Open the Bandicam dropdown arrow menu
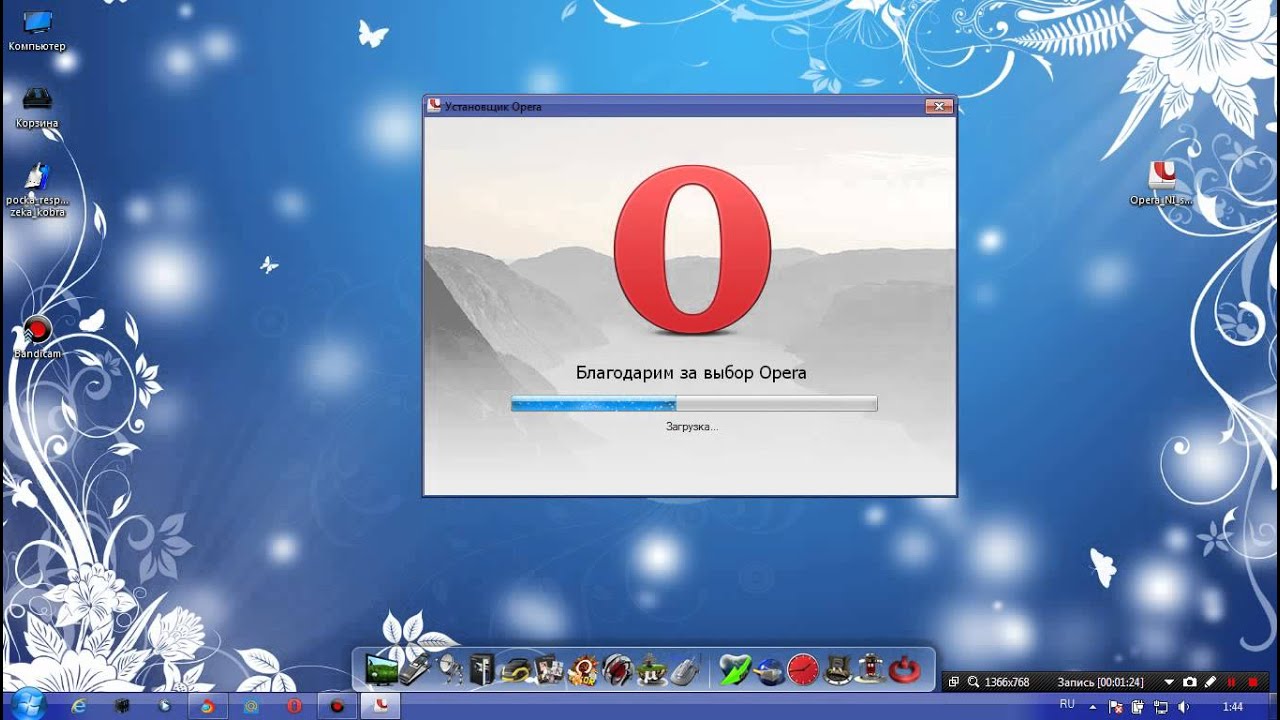 click(1169, 682)
